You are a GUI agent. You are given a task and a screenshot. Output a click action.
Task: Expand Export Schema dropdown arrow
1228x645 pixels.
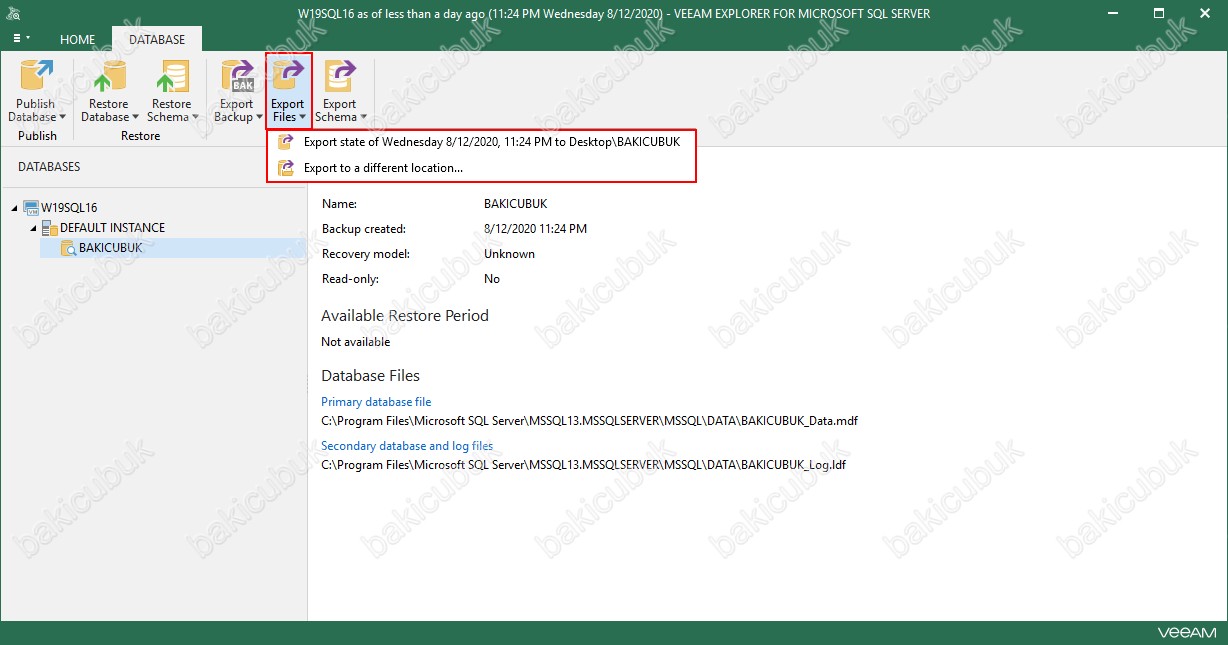point(363,117)
